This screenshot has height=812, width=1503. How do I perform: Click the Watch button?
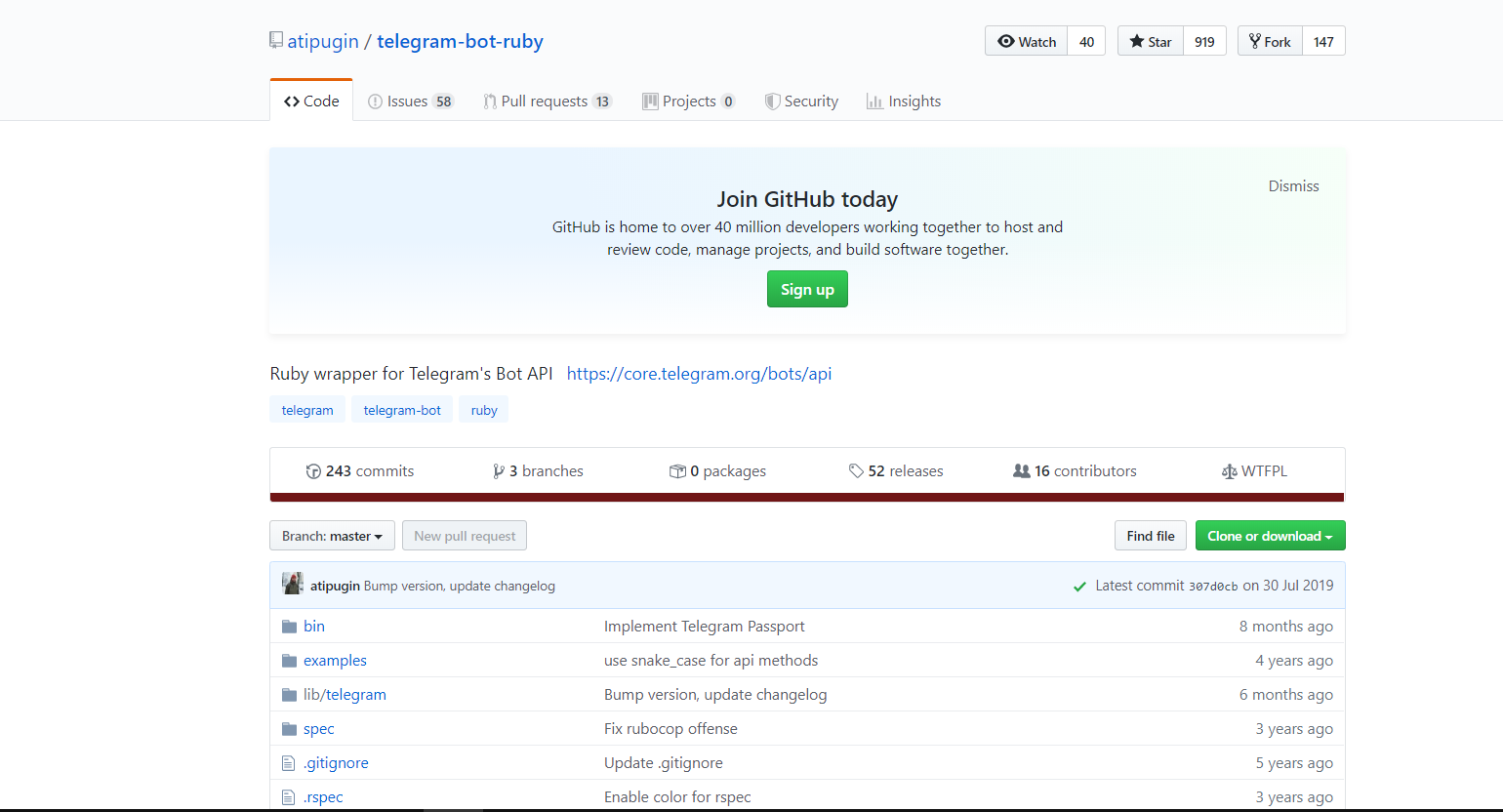click(x=1027, y=41)
